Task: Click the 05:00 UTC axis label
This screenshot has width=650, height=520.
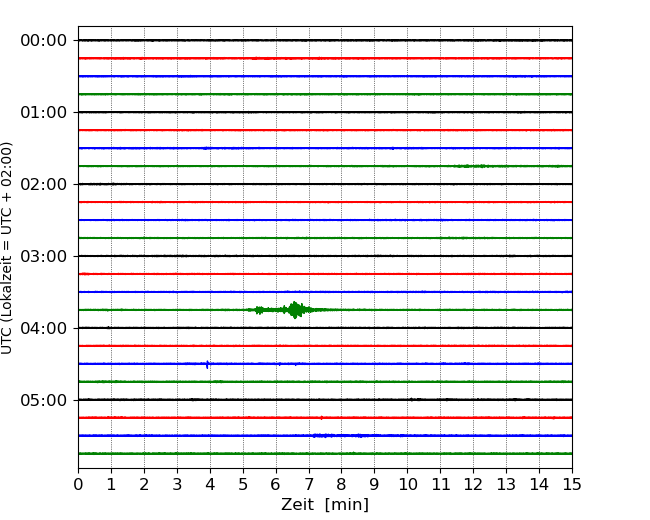Action: [43, 400]
